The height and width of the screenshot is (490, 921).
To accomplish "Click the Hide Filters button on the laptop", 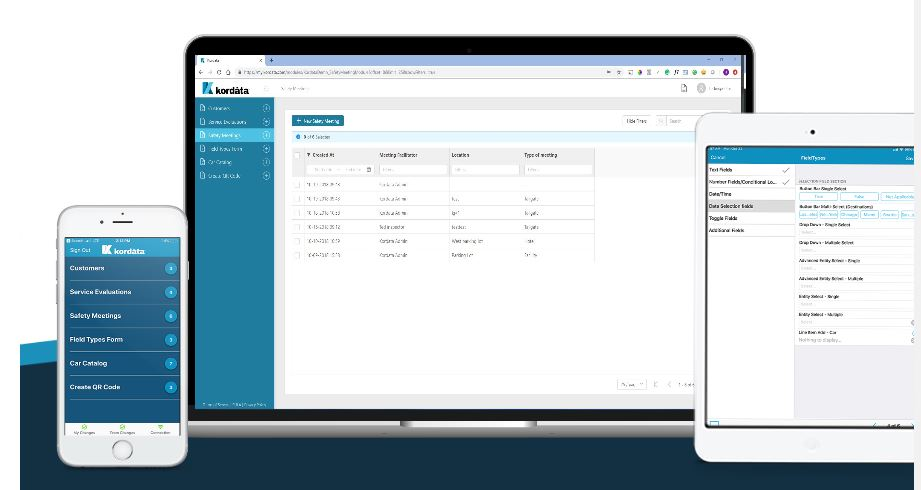I will pyautogui.click(x=636, y=121).
